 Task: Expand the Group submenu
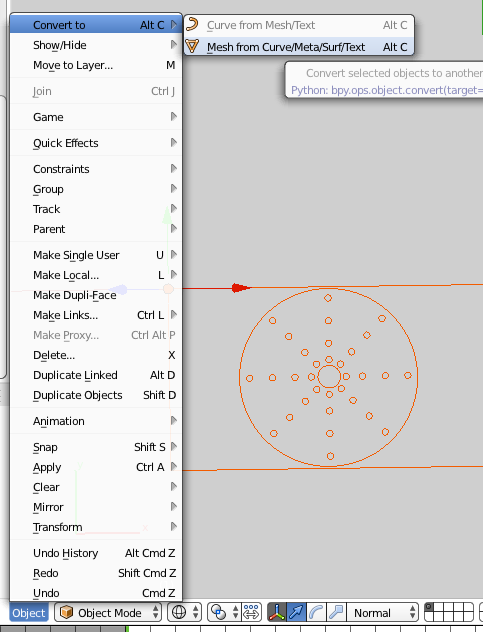click(x=96, y=189)
